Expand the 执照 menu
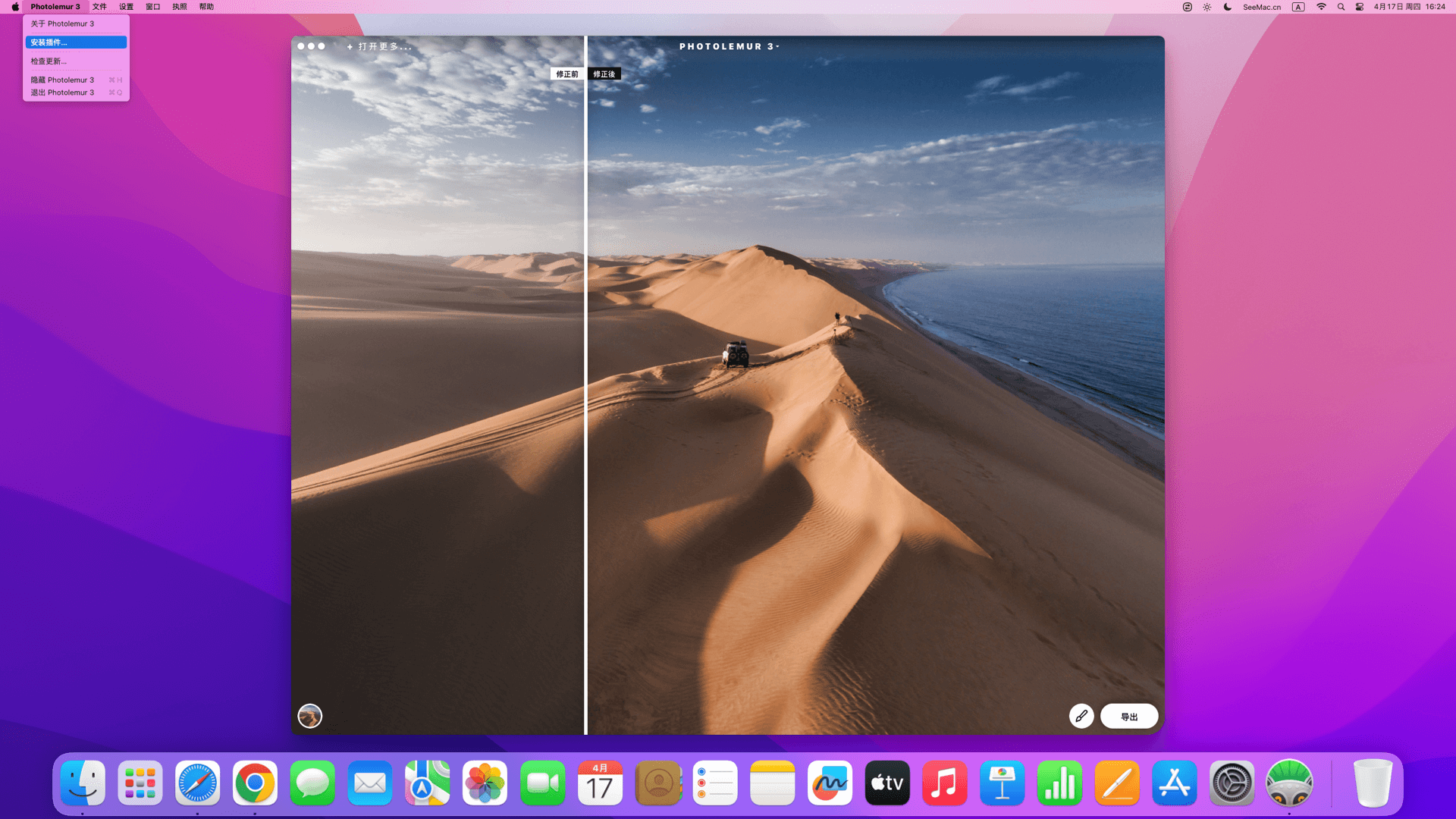The image size is (1456, 819). click(179, 7)
